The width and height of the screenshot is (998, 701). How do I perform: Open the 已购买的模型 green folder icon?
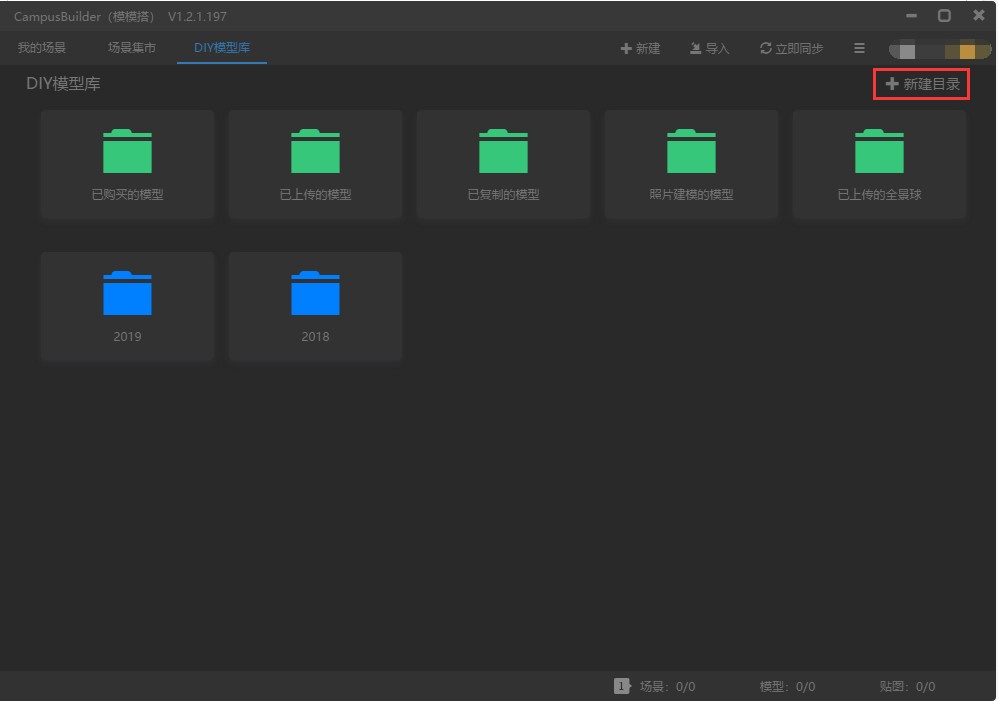pos(127,151)
